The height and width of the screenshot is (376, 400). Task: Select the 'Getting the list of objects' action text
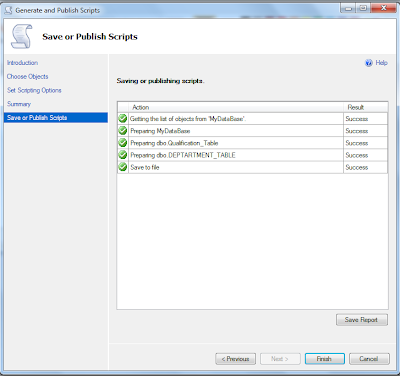pos(188,119)
